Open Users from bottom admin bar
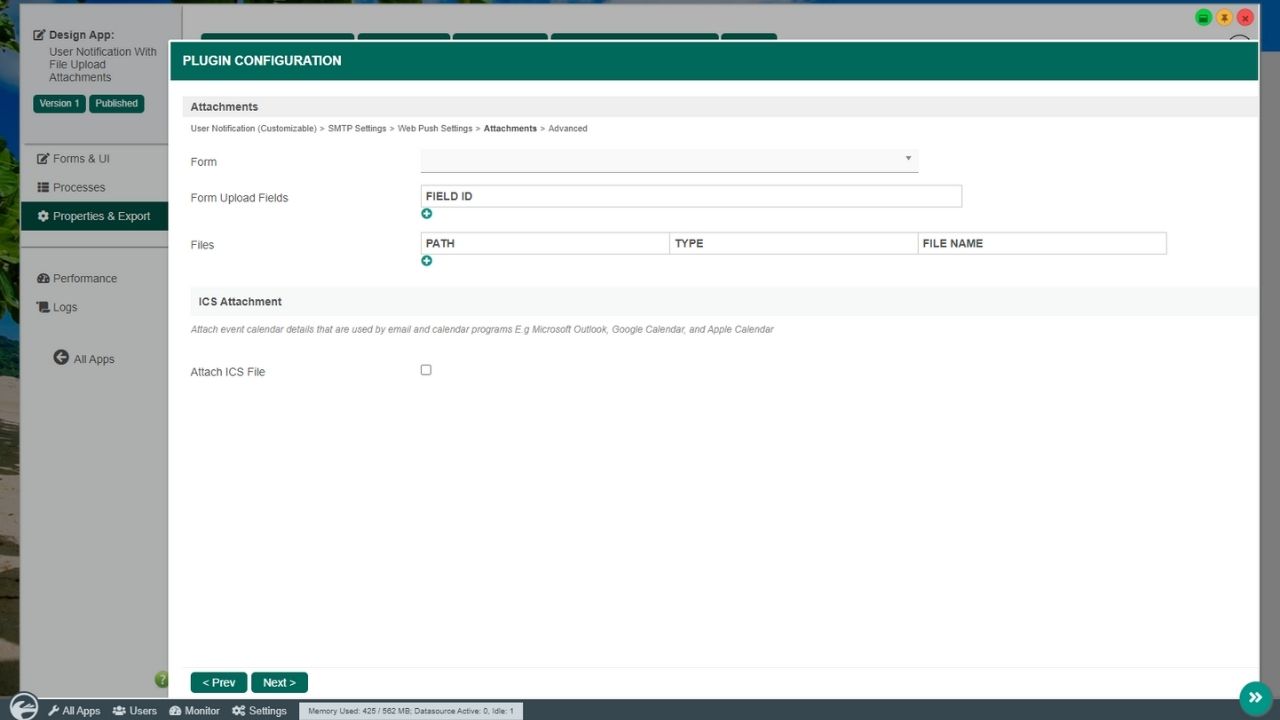 pyautogui.click(x=135, y=711)
